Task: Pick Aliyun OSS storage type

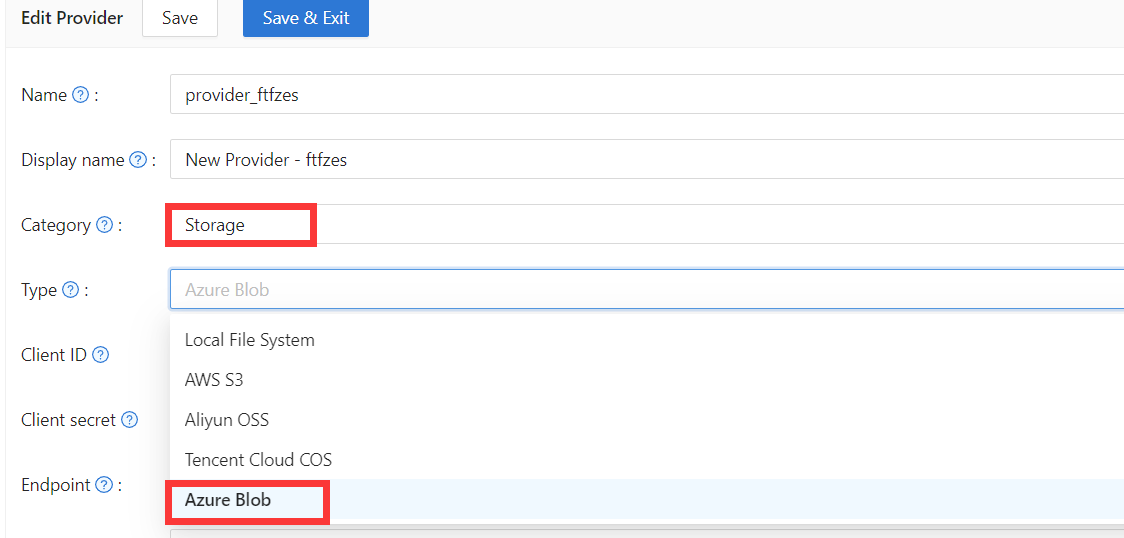Action: 227,420
